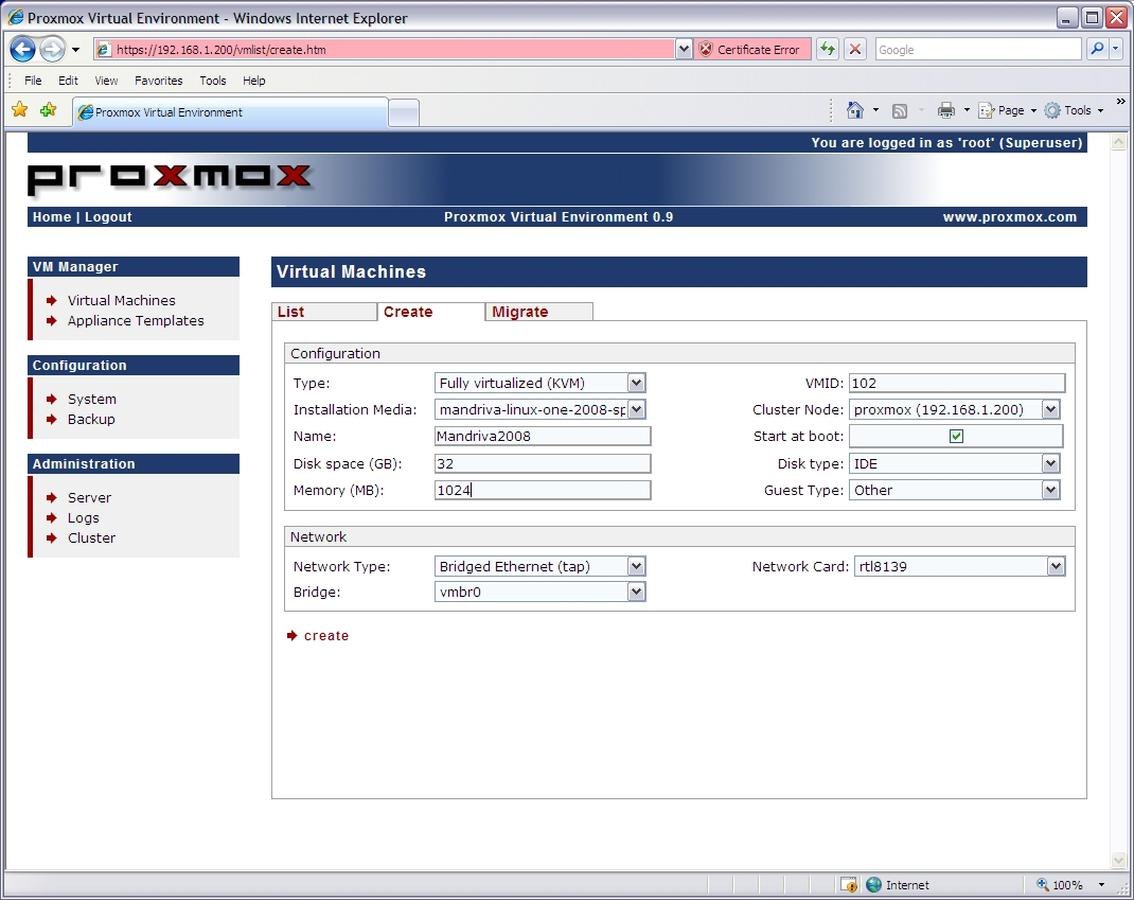Click the vertical scrollbar up arrow
Image resolution: width=1134 pixels, height=900 pixels.
point(1118,143)
